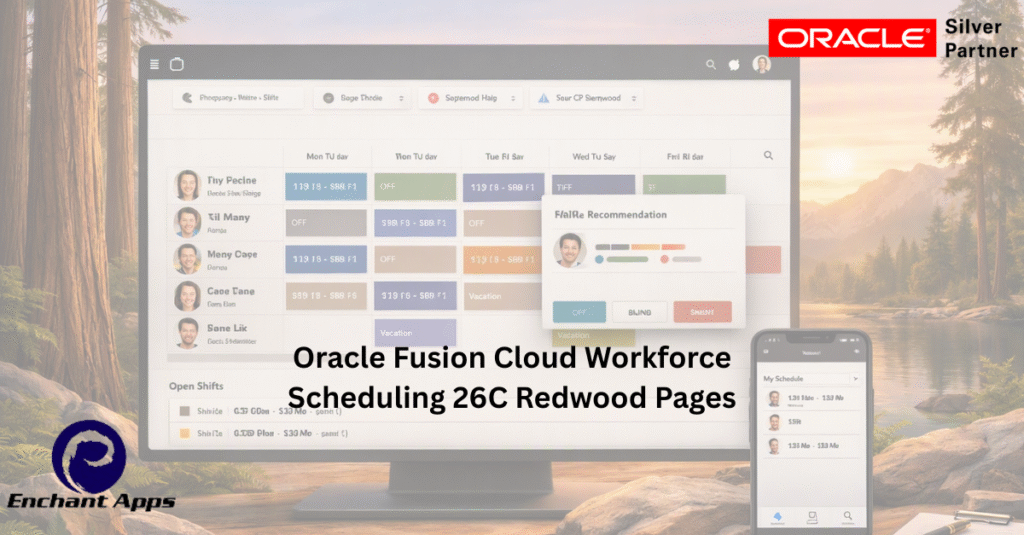Tap the search icon in phone bottom bar

(847, 517)
